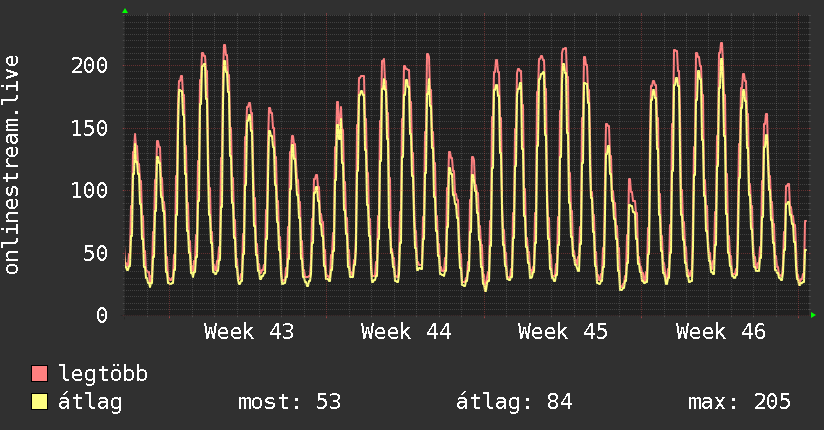Click the yellow átlag legend swatch

tap(39, 401)
